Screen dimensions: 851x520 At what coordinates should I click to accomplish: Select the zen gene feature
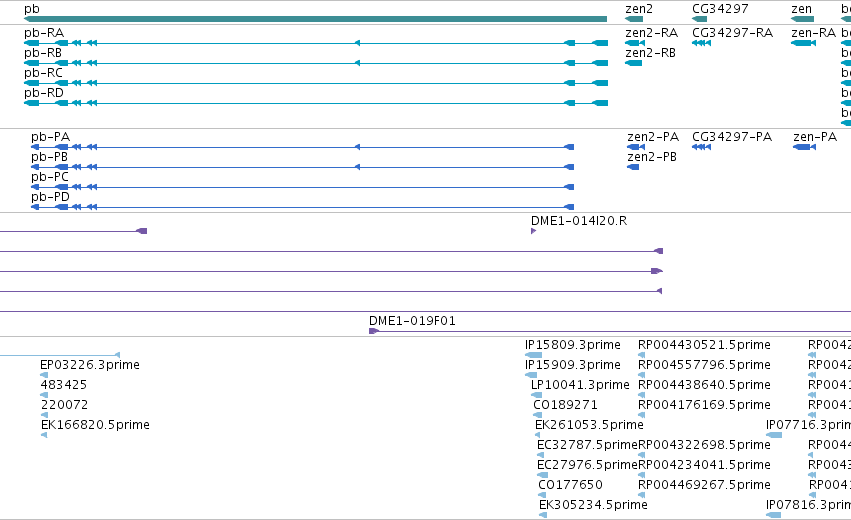tap(803, 19)
